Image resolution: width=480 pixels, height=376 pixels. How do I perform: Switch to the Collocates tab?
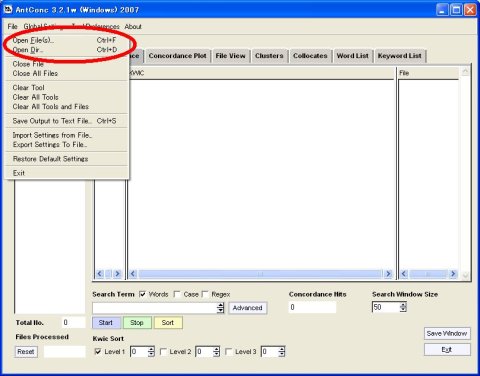pos(310,56)
